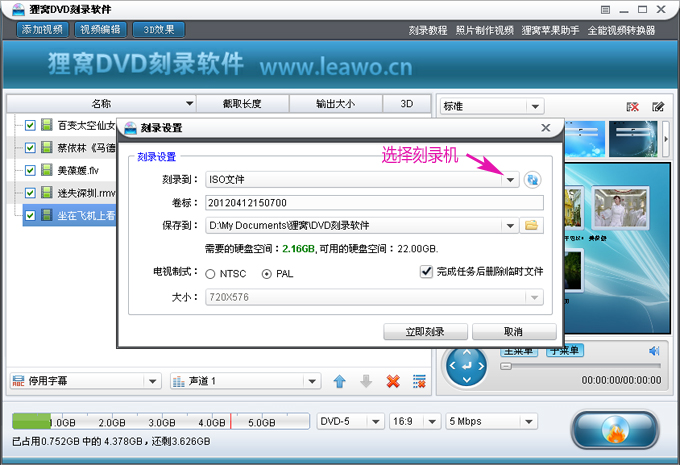This screenshot has height=465, width=680.
Task: Close the 刻录设置 dialog with X
Action: (x=546, y=128)
